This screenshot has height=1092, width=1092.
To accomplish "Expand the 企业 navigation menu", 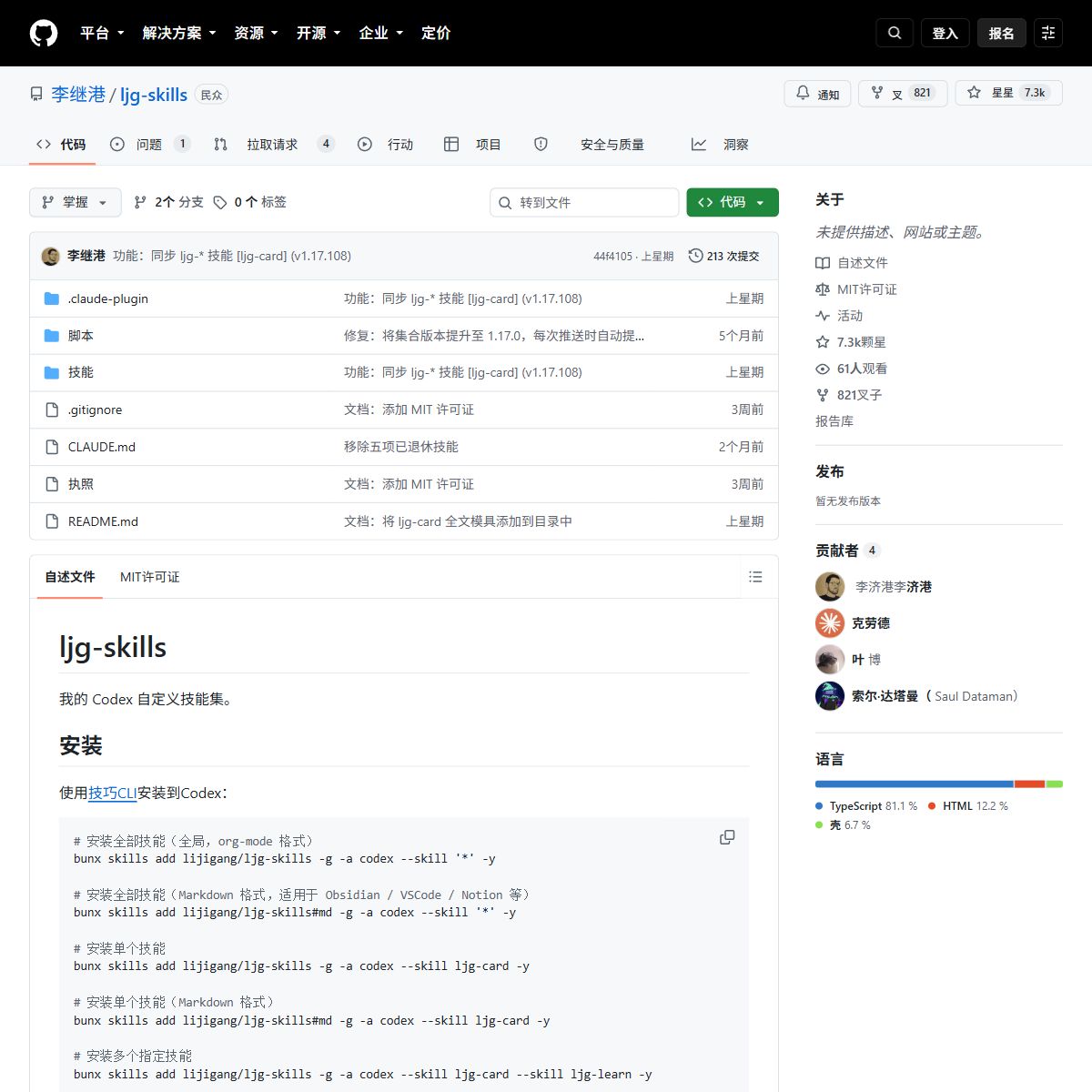I will (381, 33).
